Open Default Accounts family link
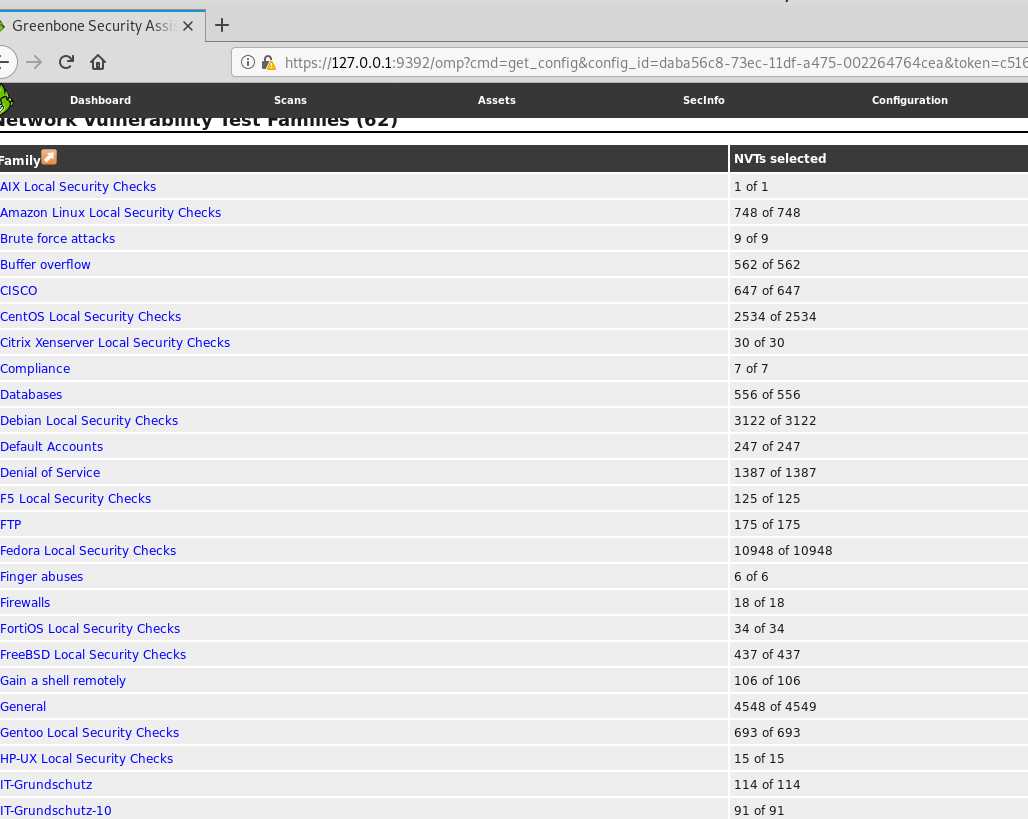1028x819 pixels. [51, 447]
